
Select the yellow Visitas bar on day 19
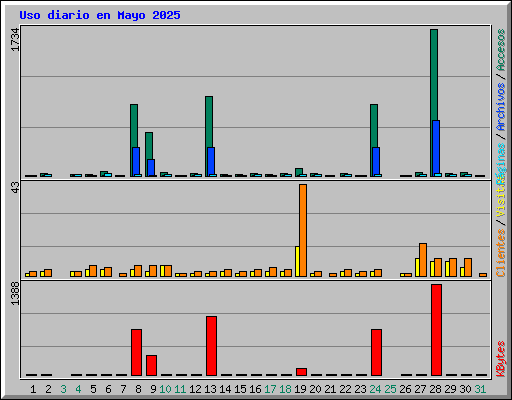point(297,261)
